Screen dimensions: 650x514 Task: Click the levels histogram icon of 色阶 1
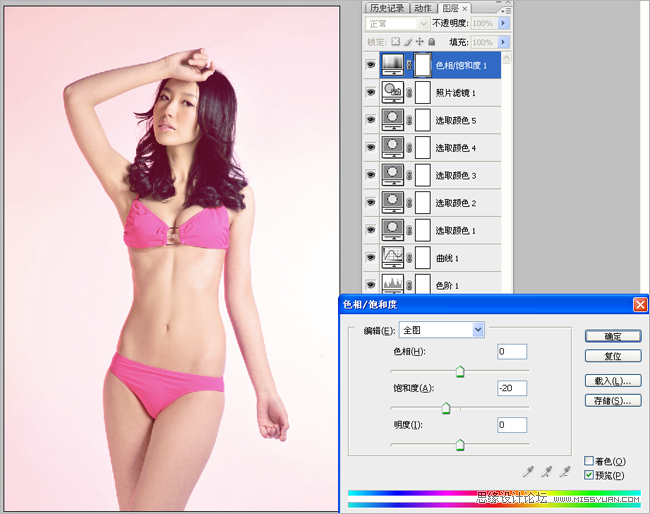tap(393, 284)
